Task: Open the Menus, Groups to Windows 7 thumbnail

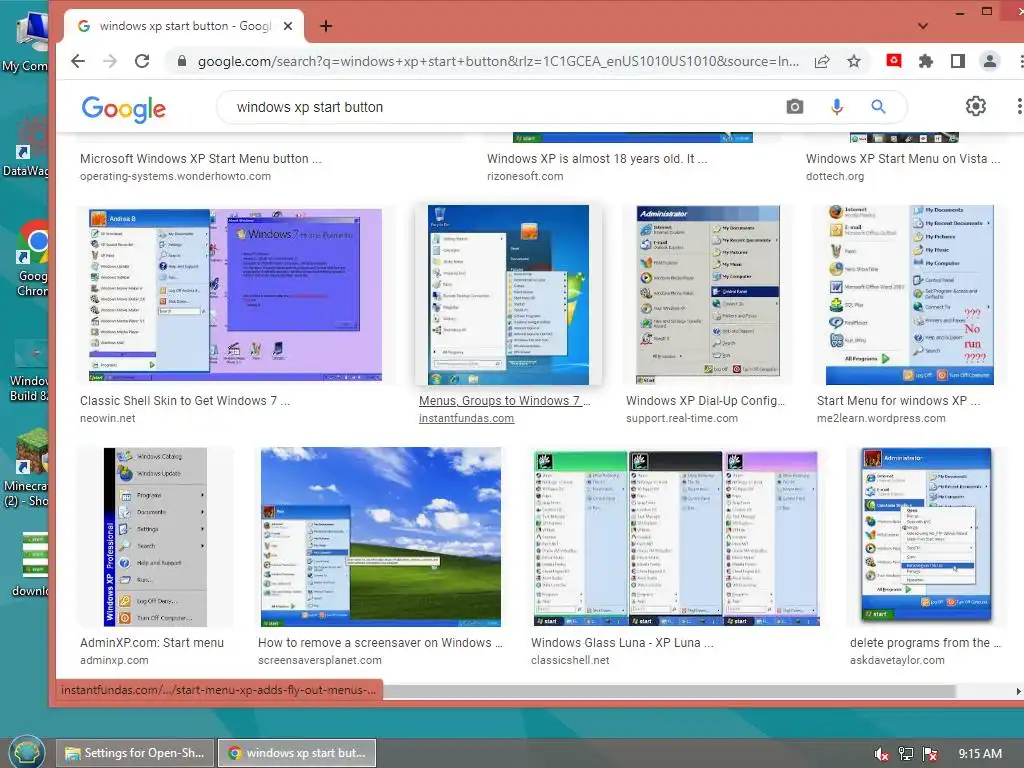Action: tap(508, 295)
